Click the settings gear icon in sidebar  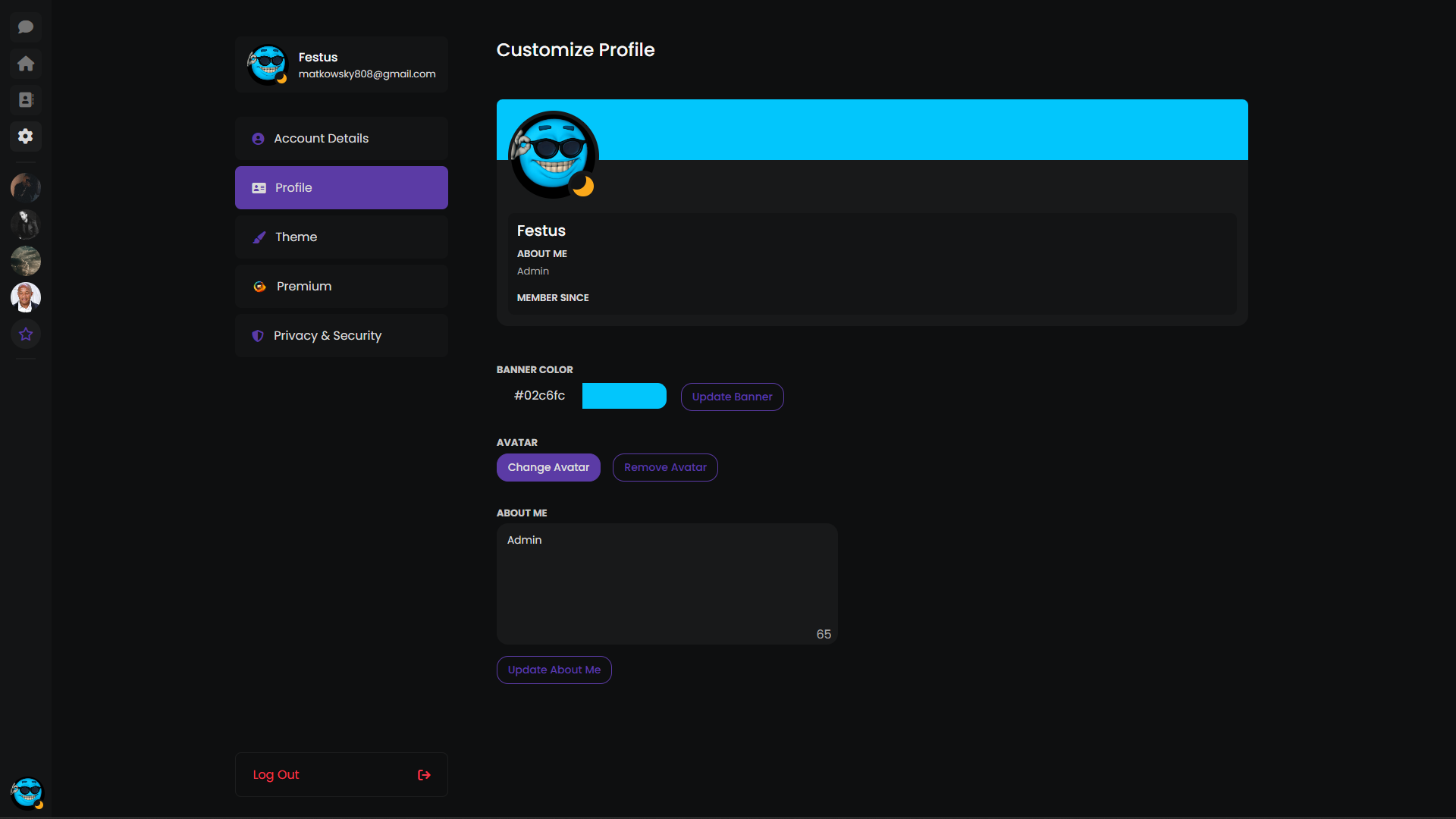tap(26, 136)
